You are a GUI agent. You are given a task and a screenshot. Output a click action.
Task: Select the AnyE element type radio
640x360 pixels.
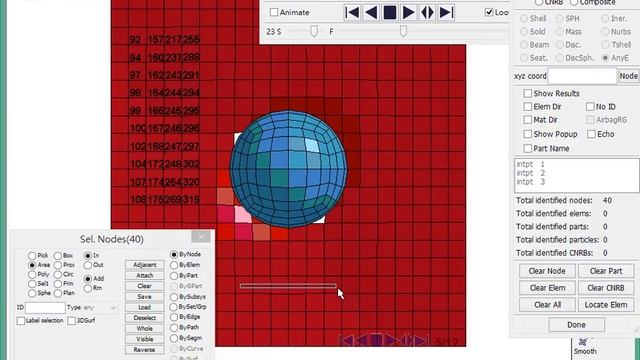pos(606,58)
